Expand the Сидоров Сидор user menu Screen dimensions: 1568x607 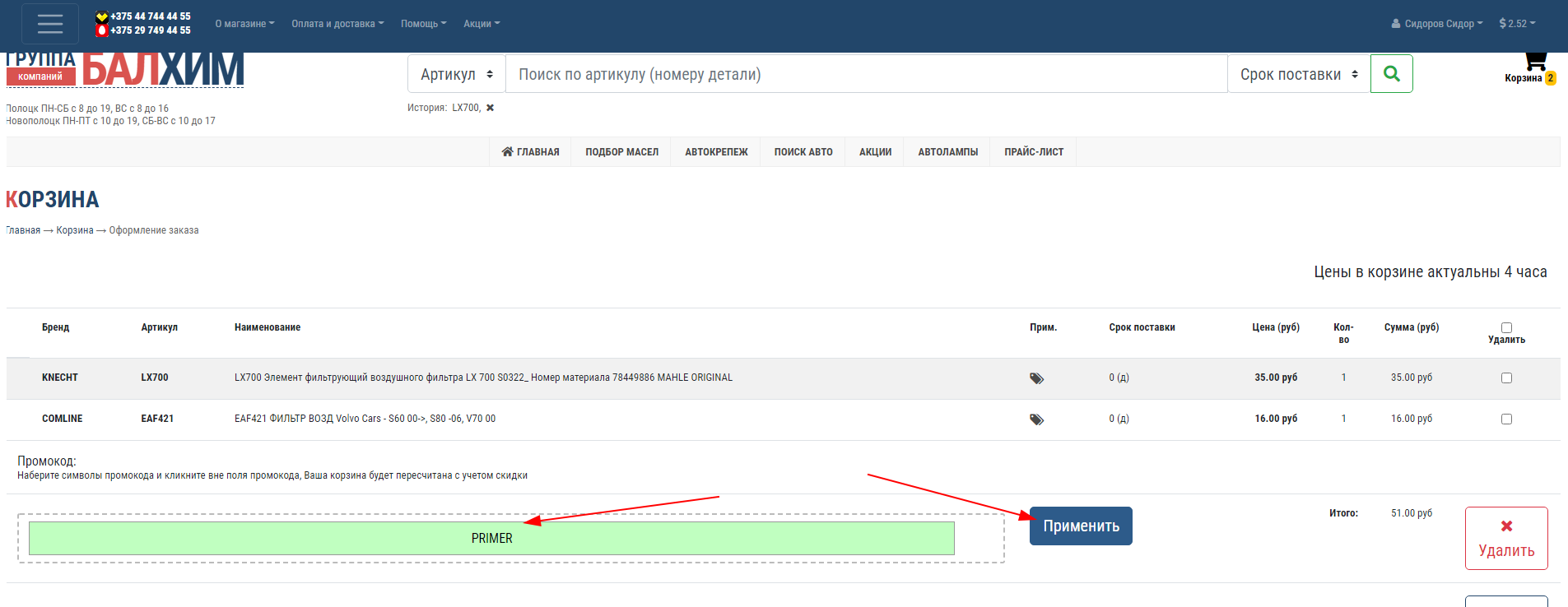[x=1437, y=24]
